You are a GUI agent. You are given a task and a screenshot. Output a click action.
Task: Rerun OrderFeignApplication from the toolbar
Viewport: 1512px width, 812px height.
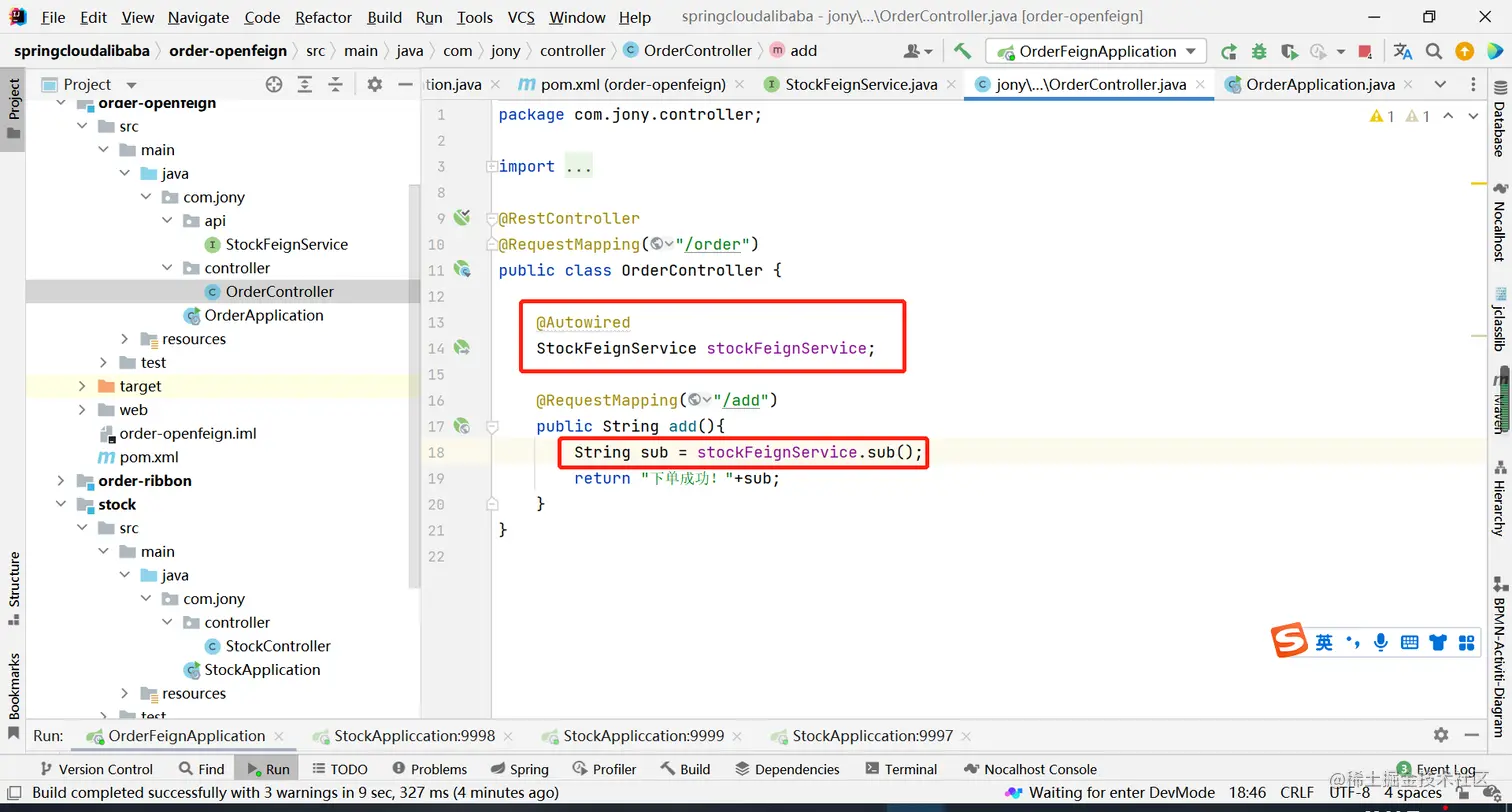click(x=1229, y=51)
